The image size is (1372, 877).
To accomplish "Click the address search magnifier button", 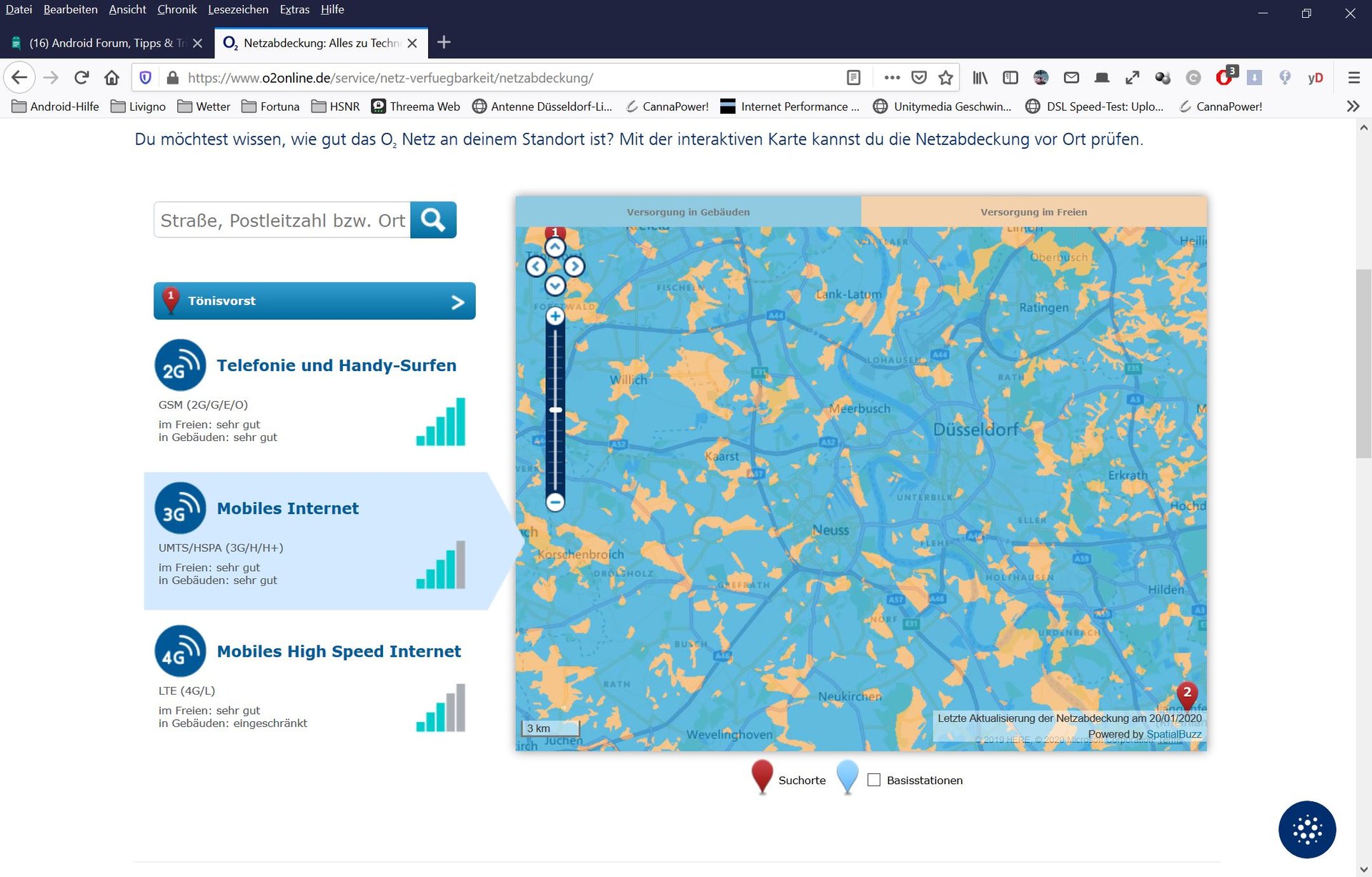I will pyautogui.click(x=433, y=219).
